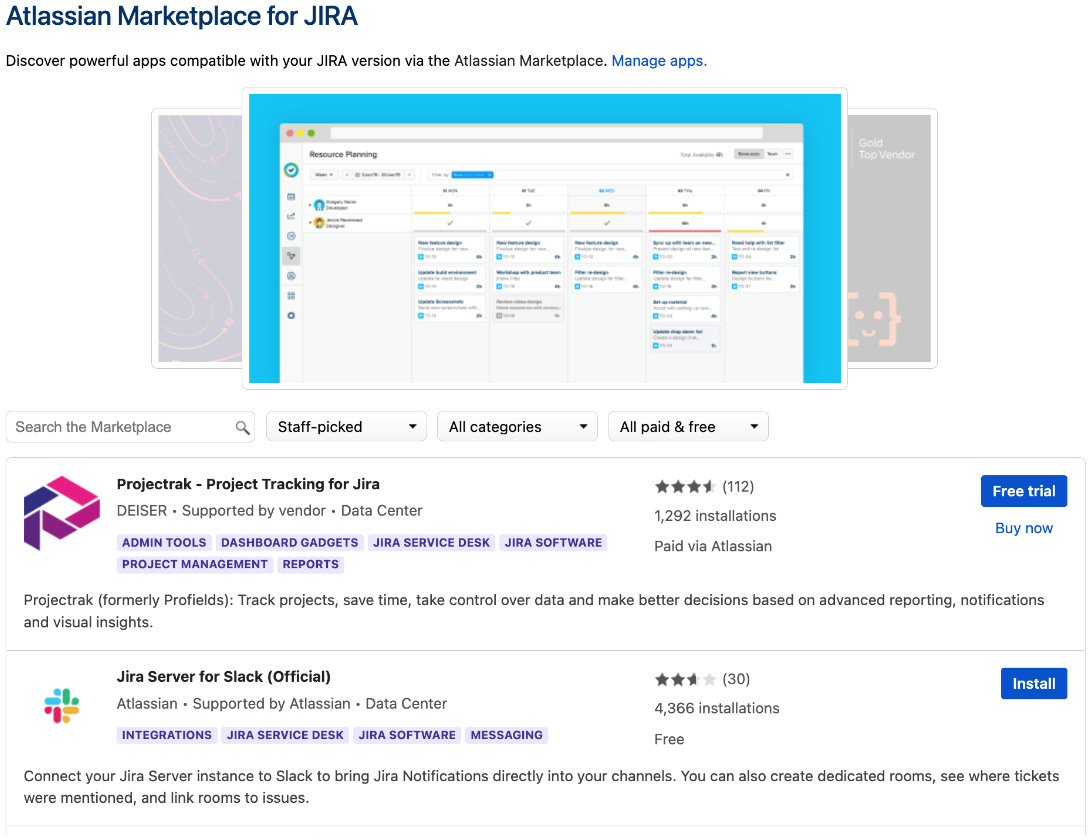Select the ADMIN TOOLS category tag
This screenshot has height=840, width=1091.
point(163,542)
